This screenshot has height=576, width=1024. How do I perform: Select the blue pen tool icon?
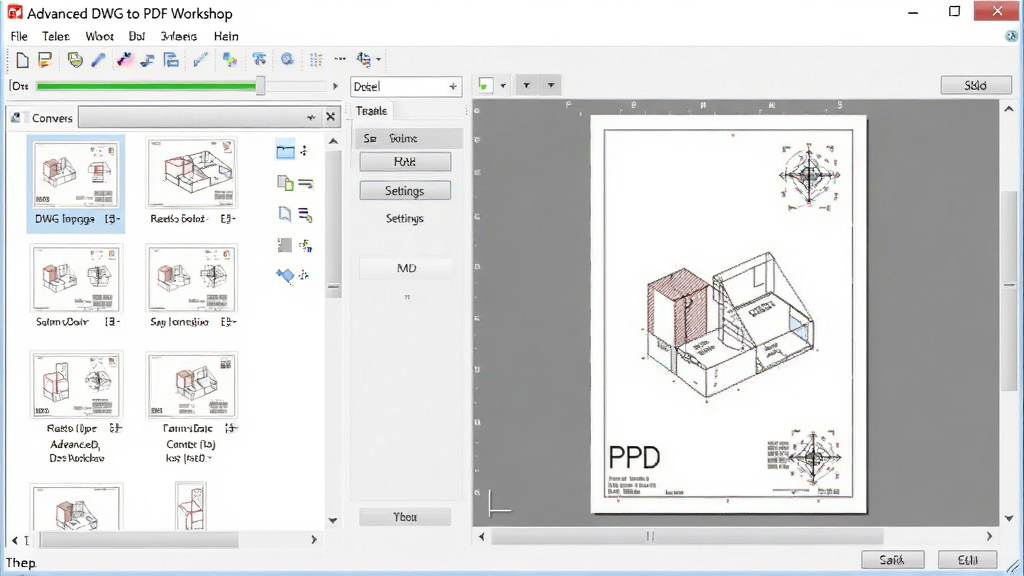point(99,60)
